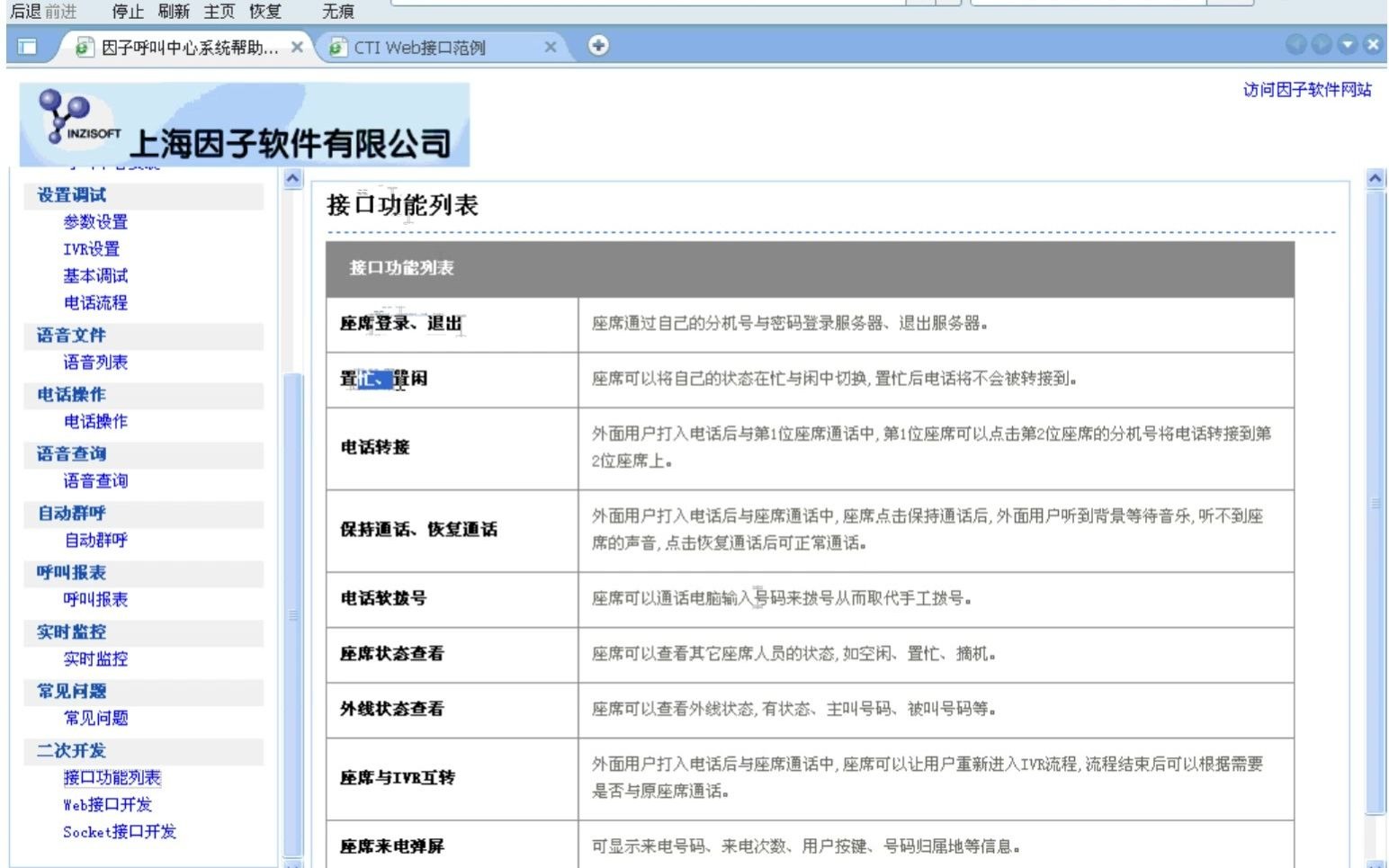Click the 后退 back button in toolbar
1389x868 pixels.
click(25, 12)
